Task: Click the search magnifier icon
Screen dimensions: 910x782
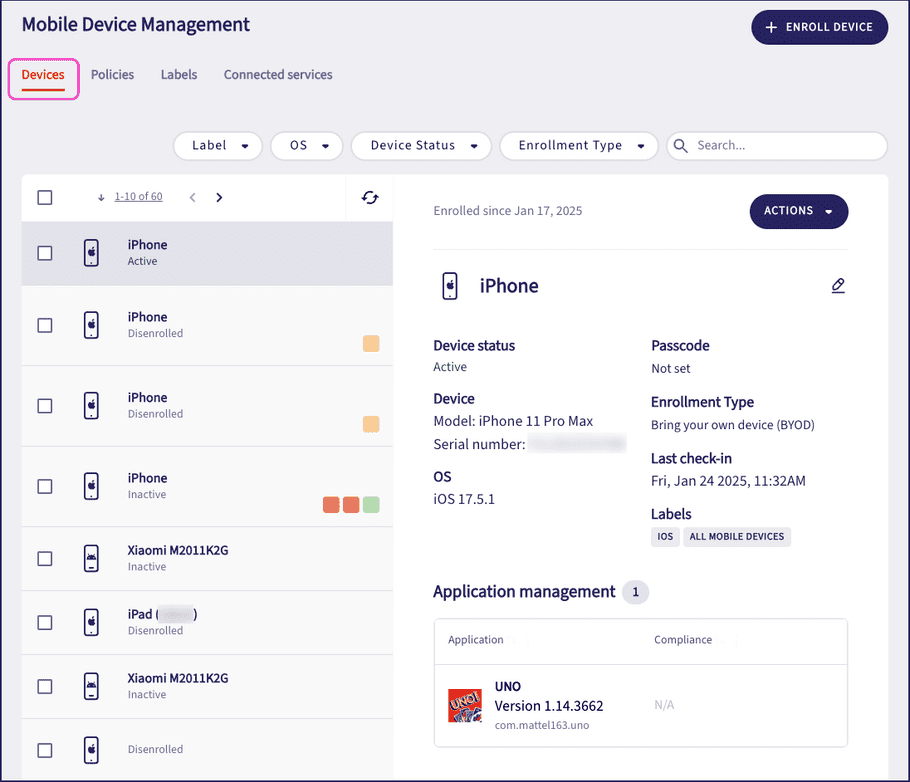Action: pos(681,146)
